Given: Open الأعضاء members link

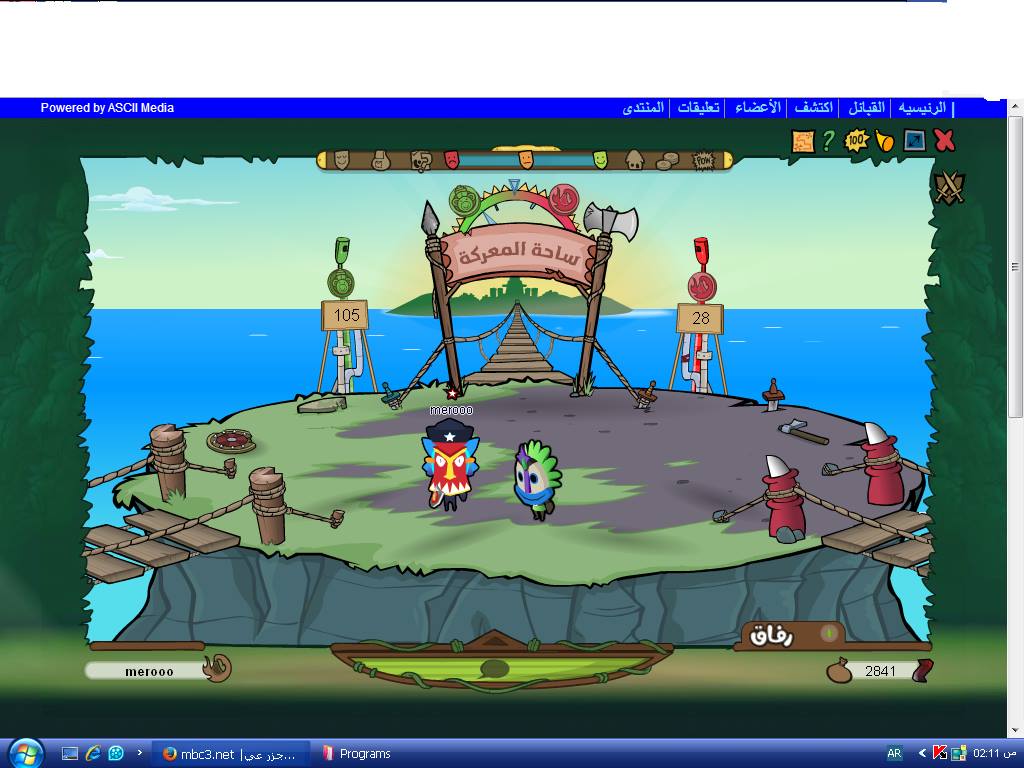Looking at the screenshot, I should coord(758,108).
